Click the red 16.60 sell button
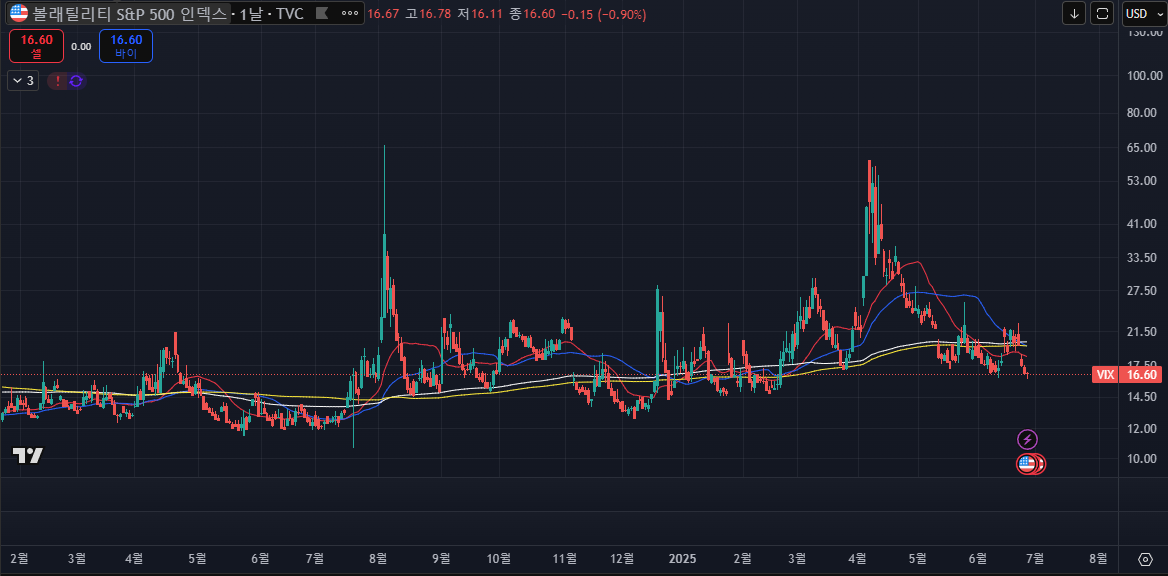Image resolution: width=1168 pixels, height=576 pixels. coord(37,46)
